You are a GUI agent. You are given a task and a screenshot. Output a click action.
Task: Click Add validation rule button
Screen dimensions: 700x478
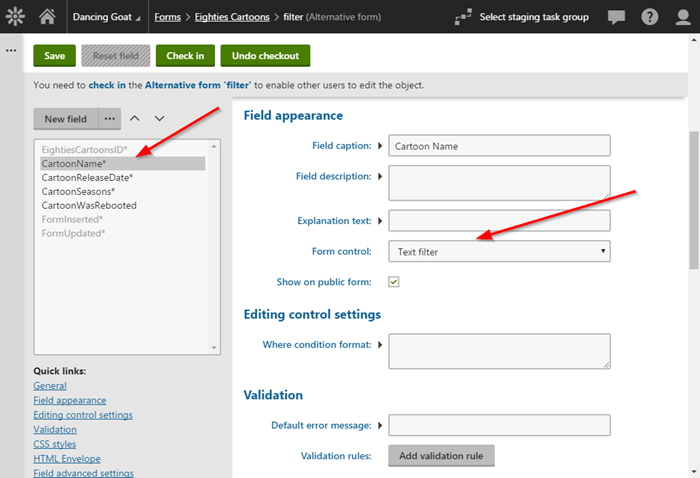441,456
